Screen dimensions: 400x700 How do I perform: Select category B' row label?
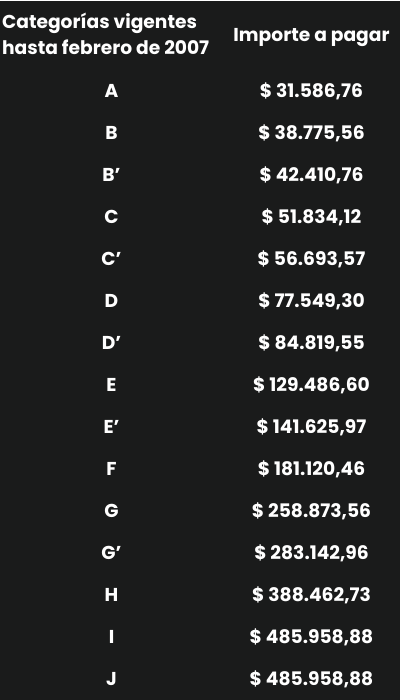pyautogui.click(x=111, y=175)
